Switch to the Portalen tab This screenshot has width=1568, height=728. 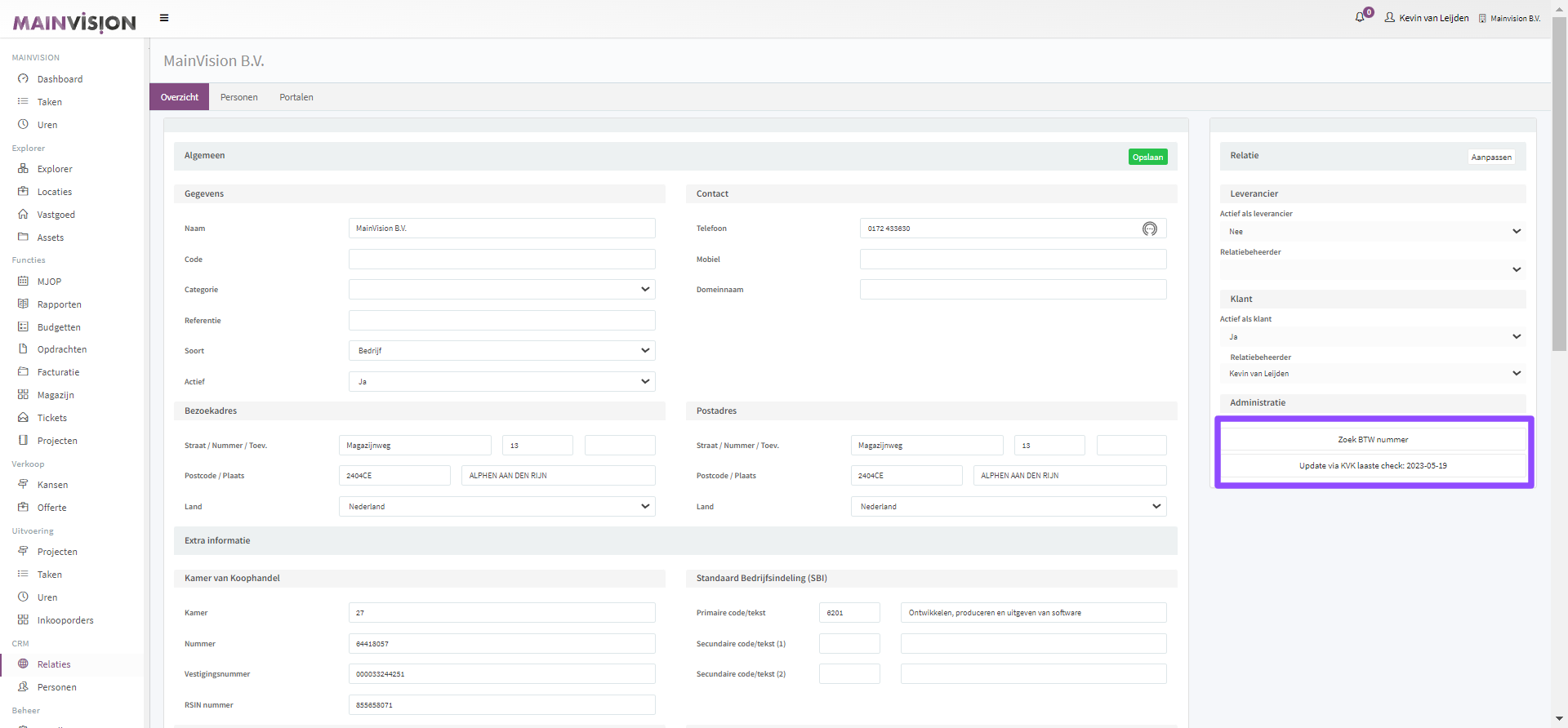pyautogui.click(x=296, y=97)
